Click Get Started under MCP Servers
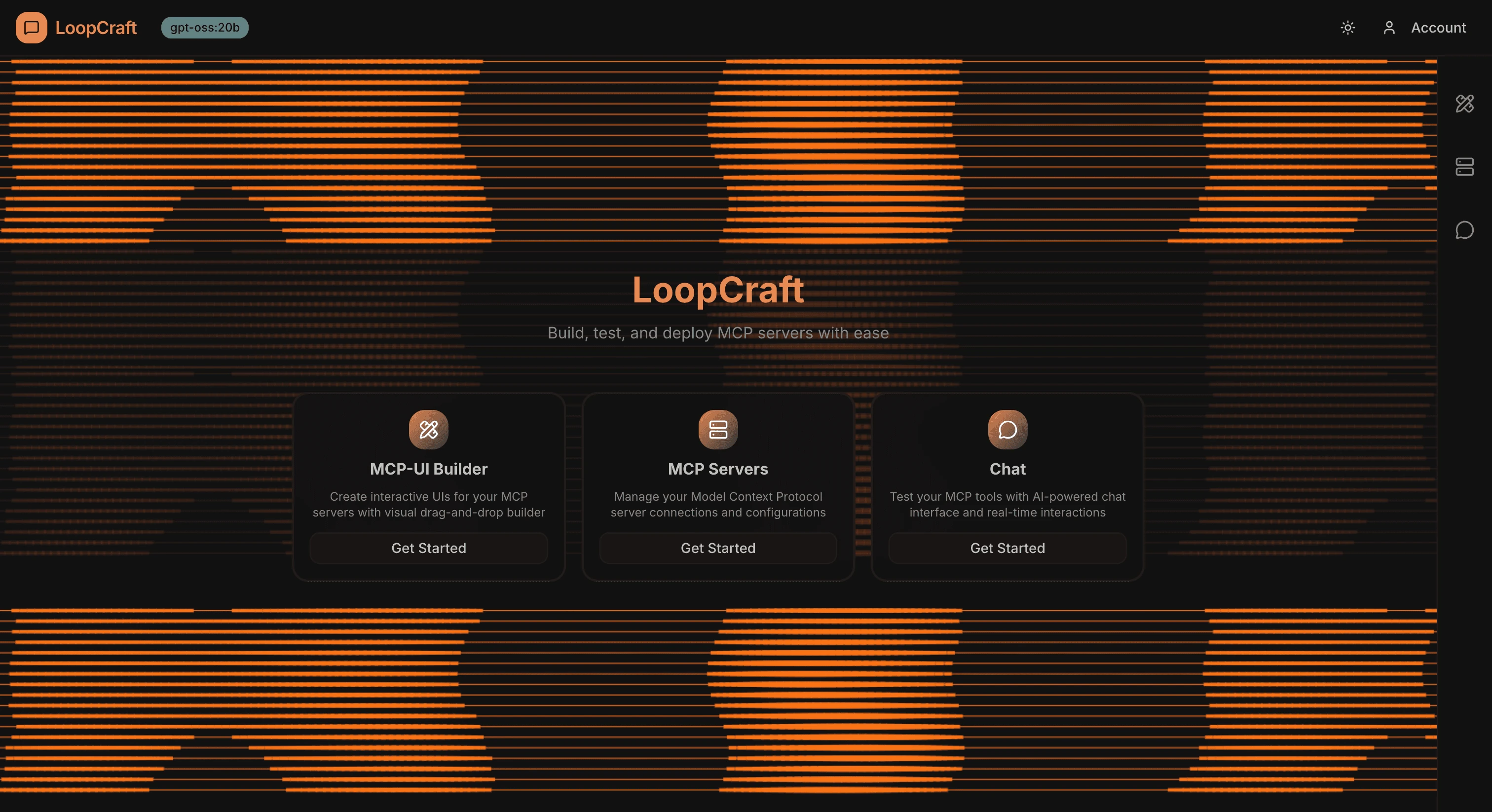Viewport: 1492px width, 812px height. [717, 548]
